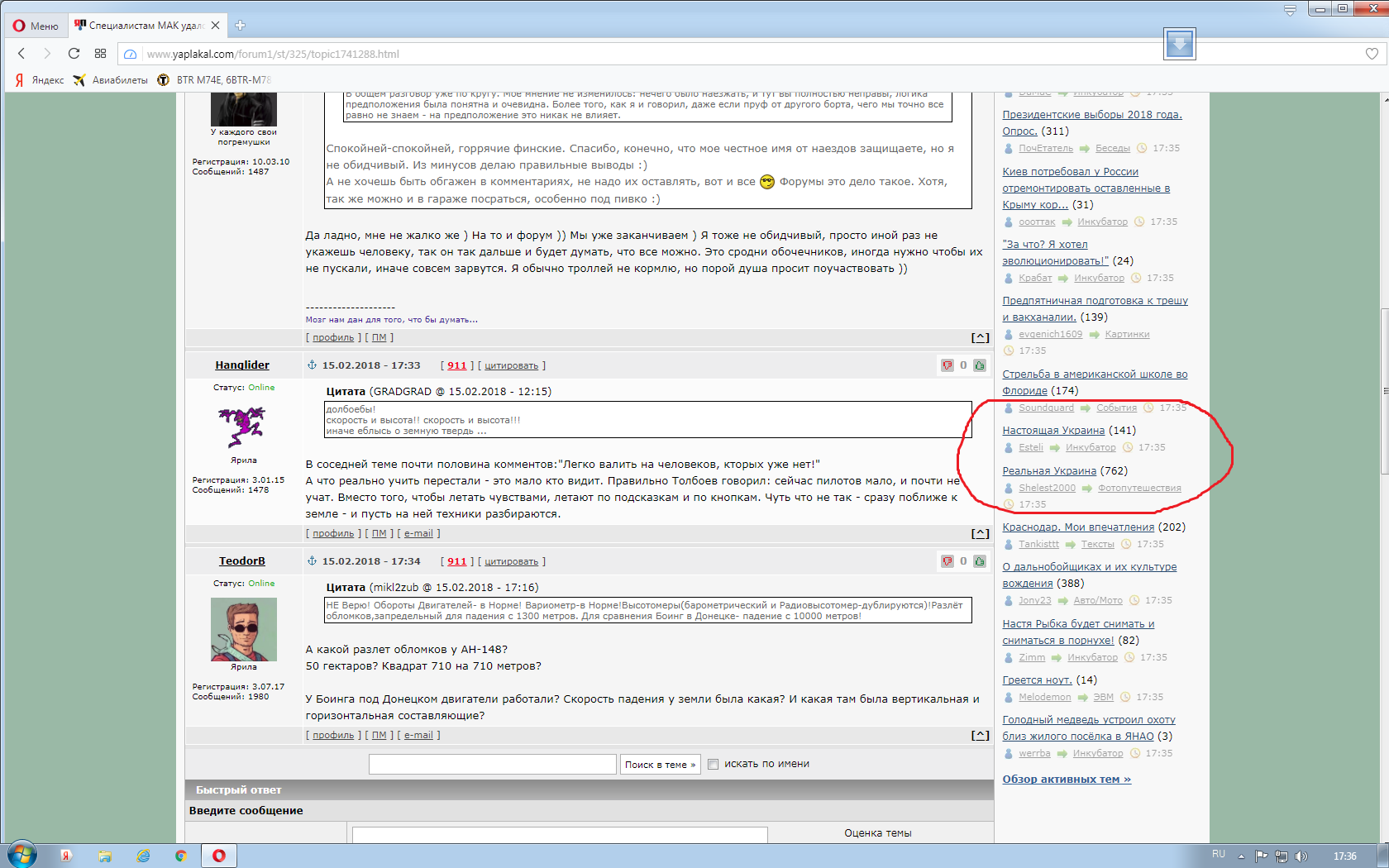This screenshot has height=868, width=1389.
Task: Jump to top from first post footer
Action: click(x=980, y=338)
